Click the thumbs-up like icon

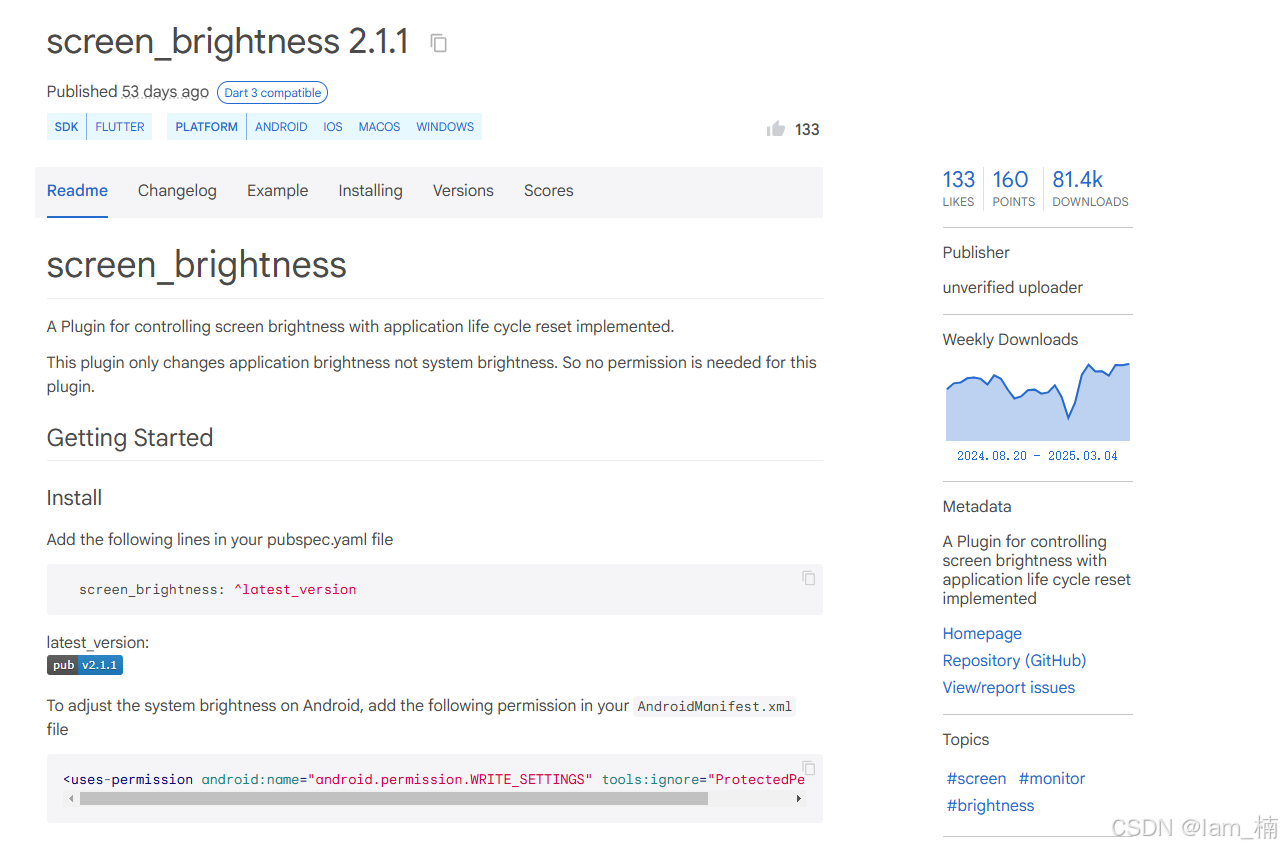[776, 129]
